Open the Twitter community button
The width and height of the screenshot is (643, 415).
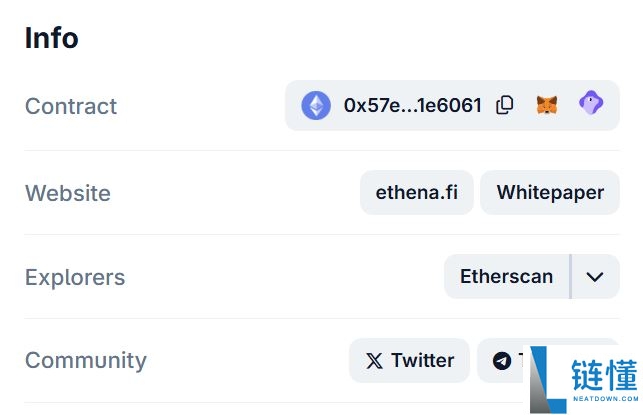409,361
